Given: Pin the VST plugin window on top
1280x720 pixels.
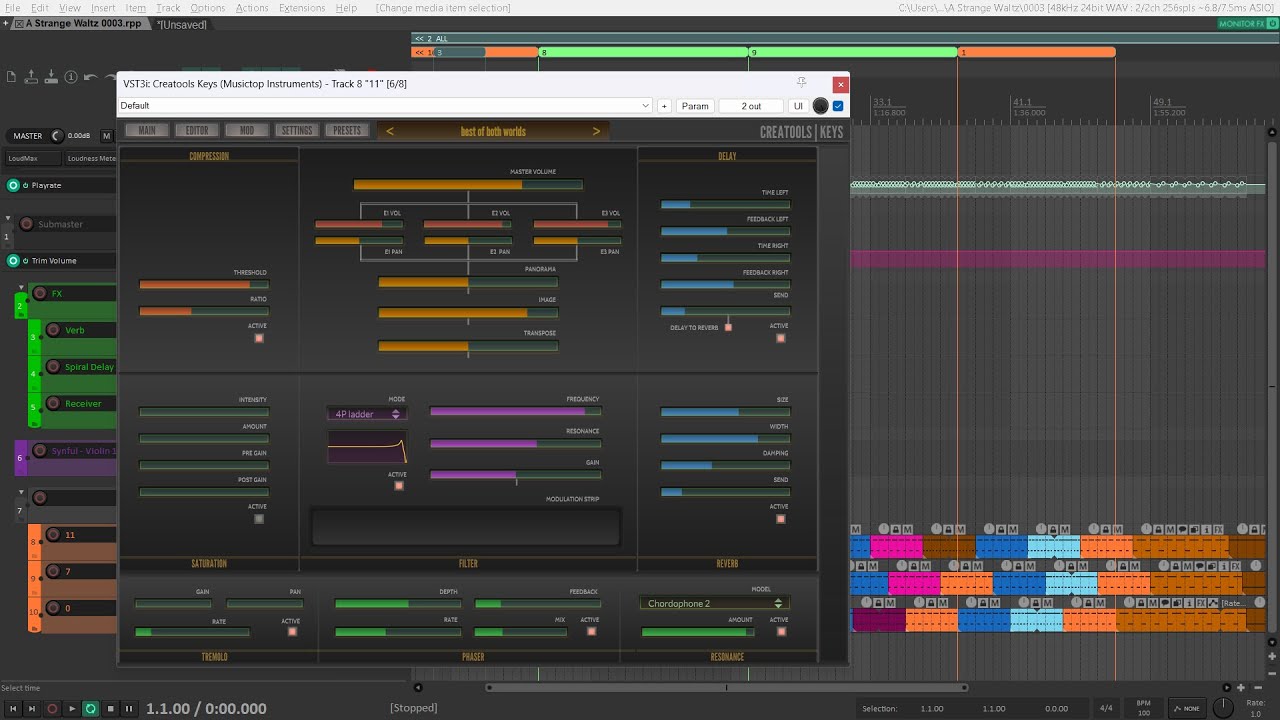Looking at the screenshot, I should [x=801, y=83].
